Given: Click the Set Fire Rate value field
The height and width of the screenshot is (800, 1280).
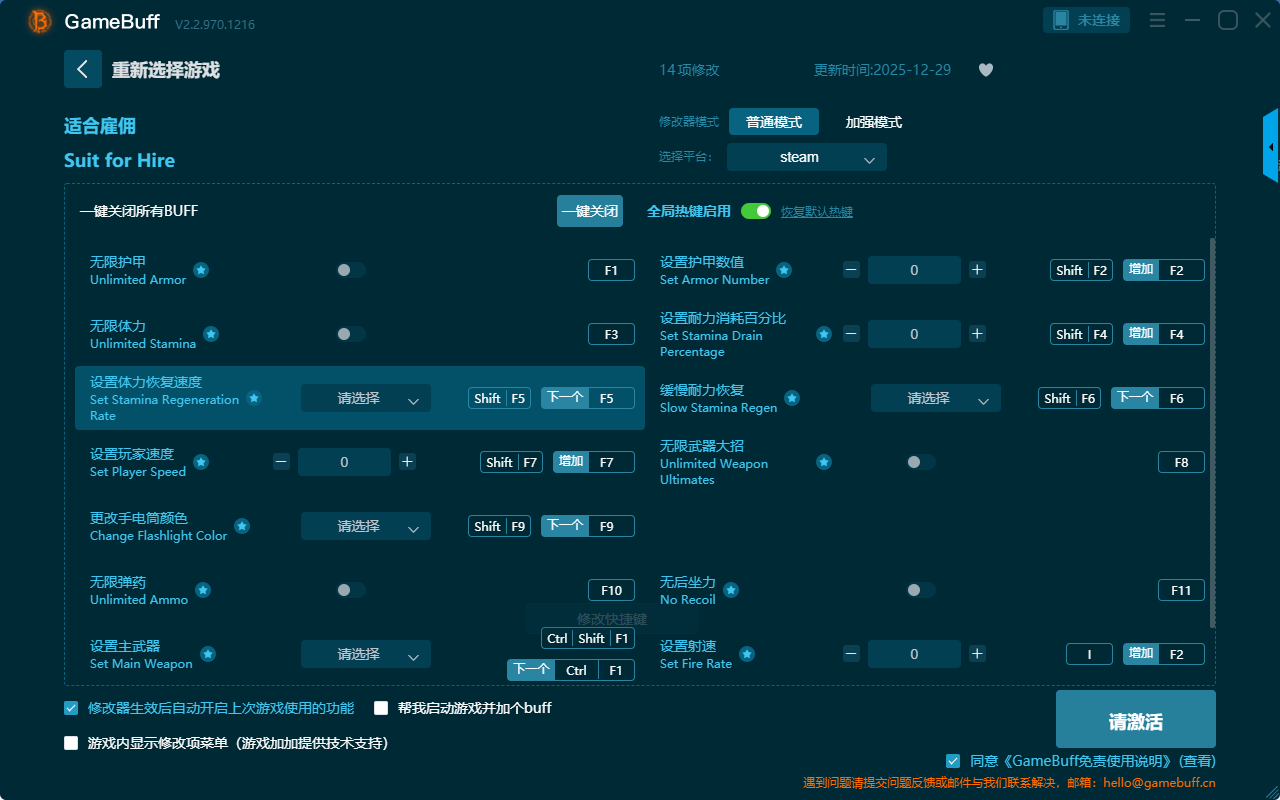Looking at the screenshot, I should coord(914,654).
